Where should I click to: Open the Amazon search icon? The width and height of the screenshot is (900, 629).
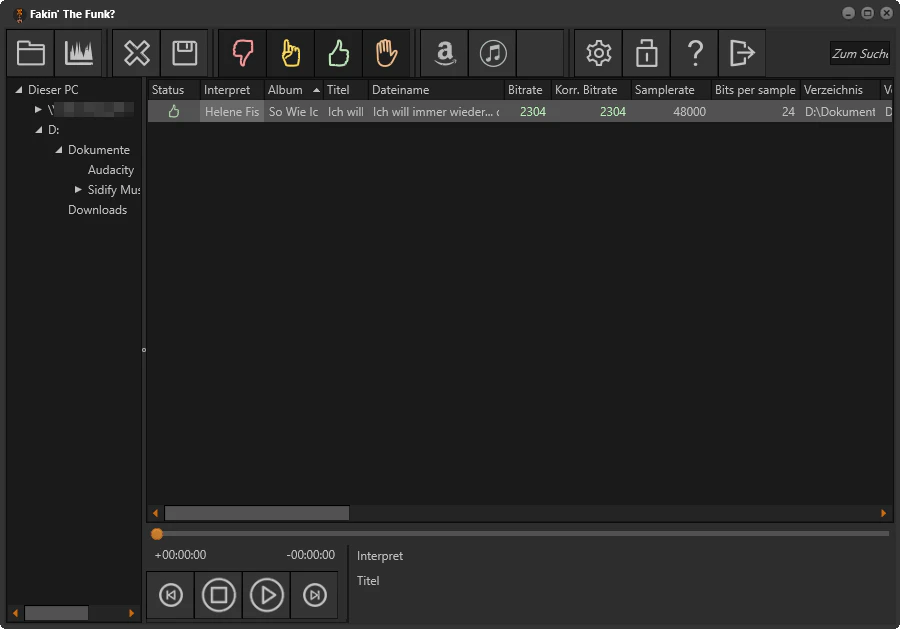tap(445, 53)
